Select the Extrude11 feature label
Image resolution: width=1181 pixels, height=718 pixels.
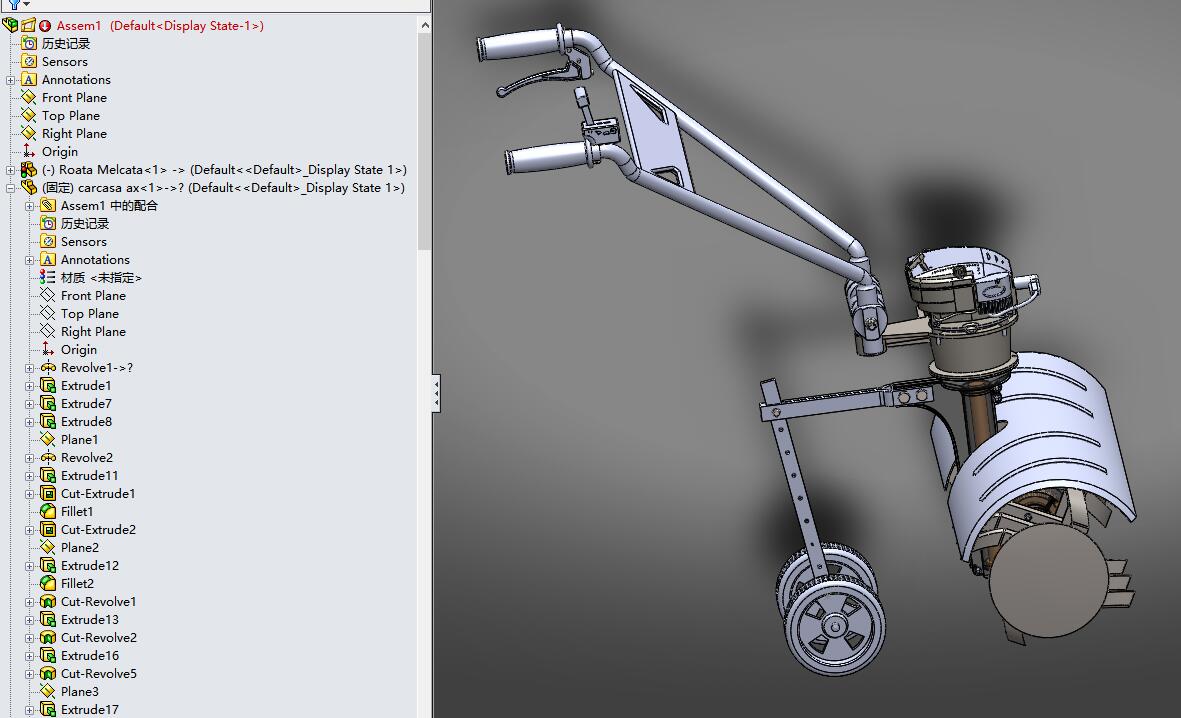tap(89, 475)
